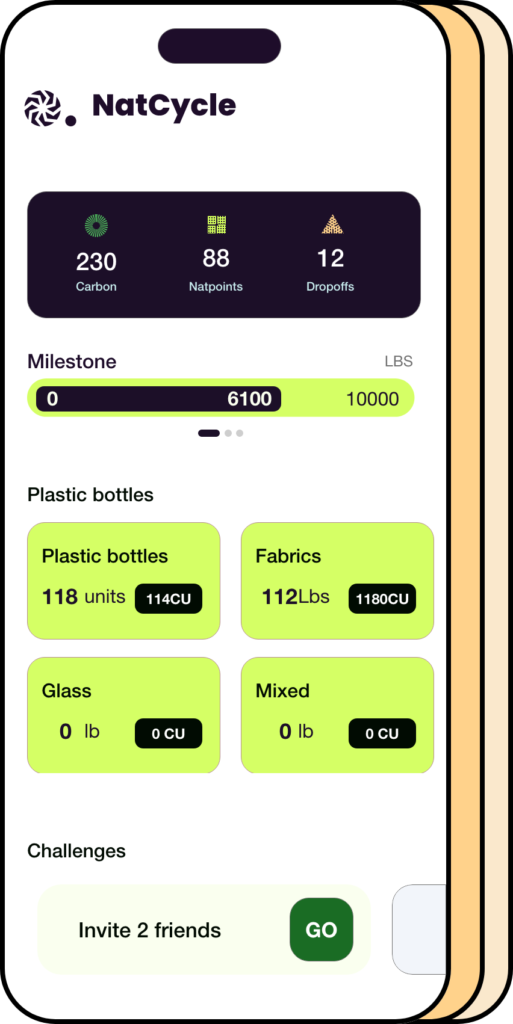The image size is (513, 1024).
Task: Click the NatCycle title text
Action: point(164,106)
